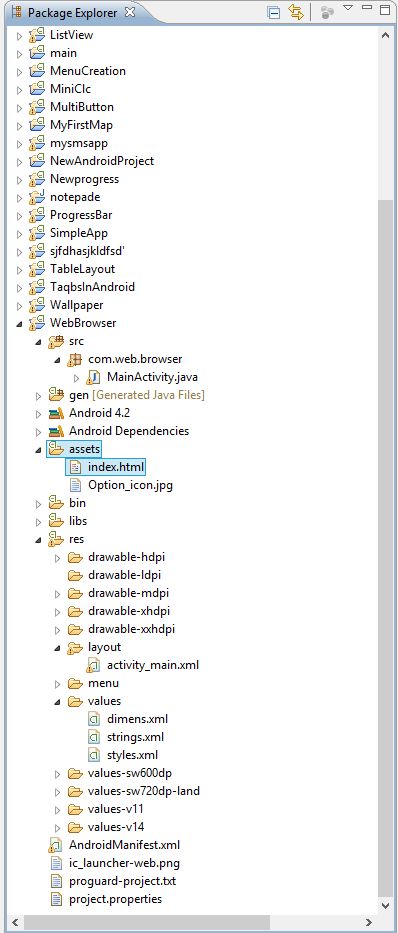398x933 pixels.
Task: Select the Wallpaper project
Action: point(76,305)
